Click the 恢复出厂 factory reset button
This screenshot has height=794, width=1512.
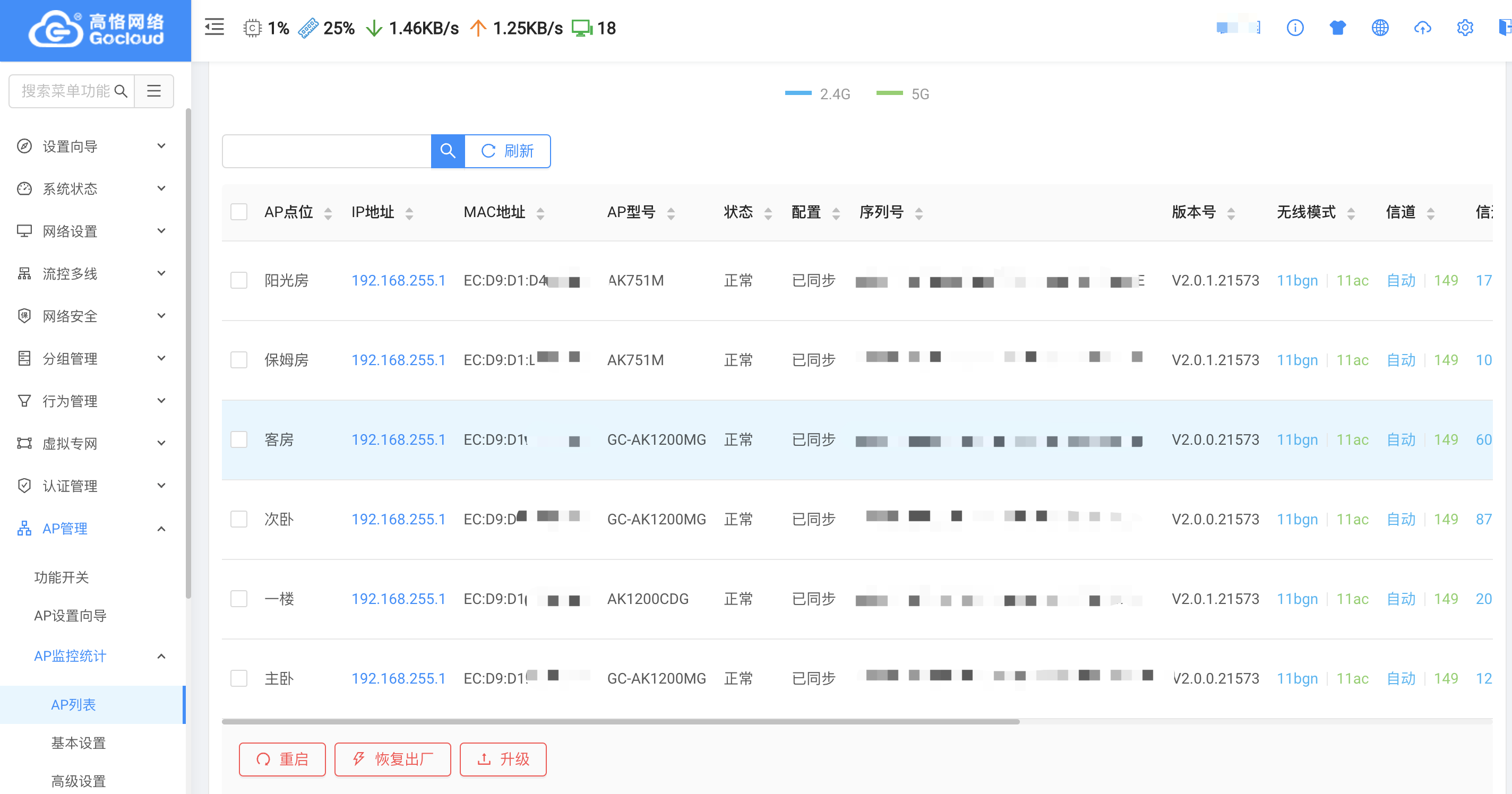tap(393, 760)
